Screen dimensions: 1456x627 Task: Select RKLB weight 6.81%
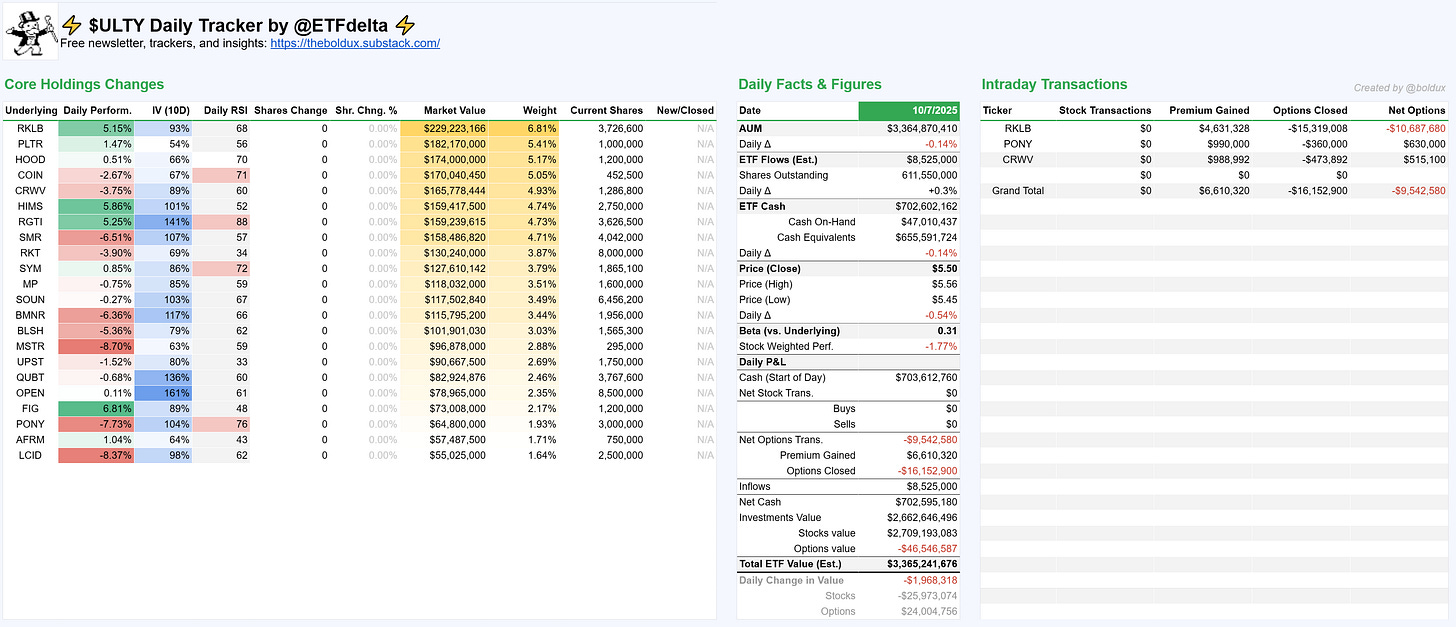tap(524, 128)
